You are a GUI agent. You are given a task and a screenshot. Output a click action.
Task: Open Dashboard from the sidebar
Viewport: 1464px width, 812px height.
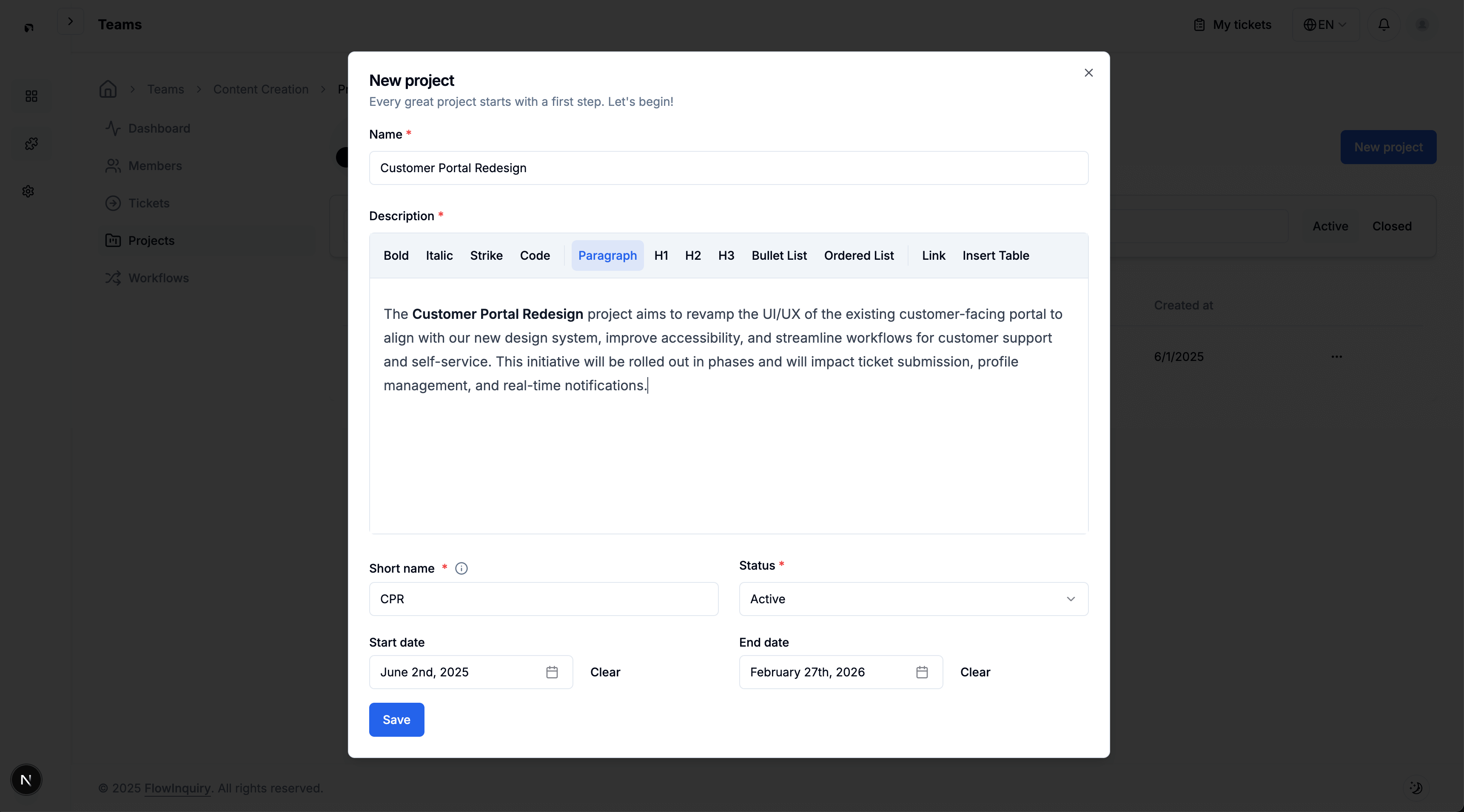pyautogui.click(x=160, y=128)
